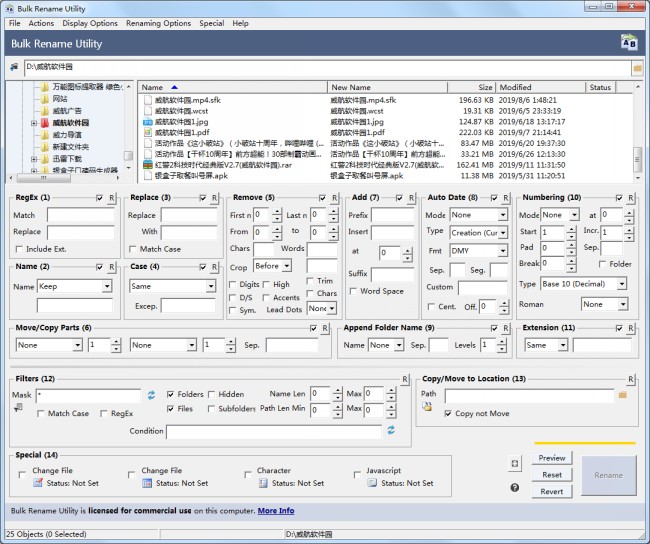Open the File menu
Screen dimensions: 650x544
pyautogui.click(x=15, y=23)
